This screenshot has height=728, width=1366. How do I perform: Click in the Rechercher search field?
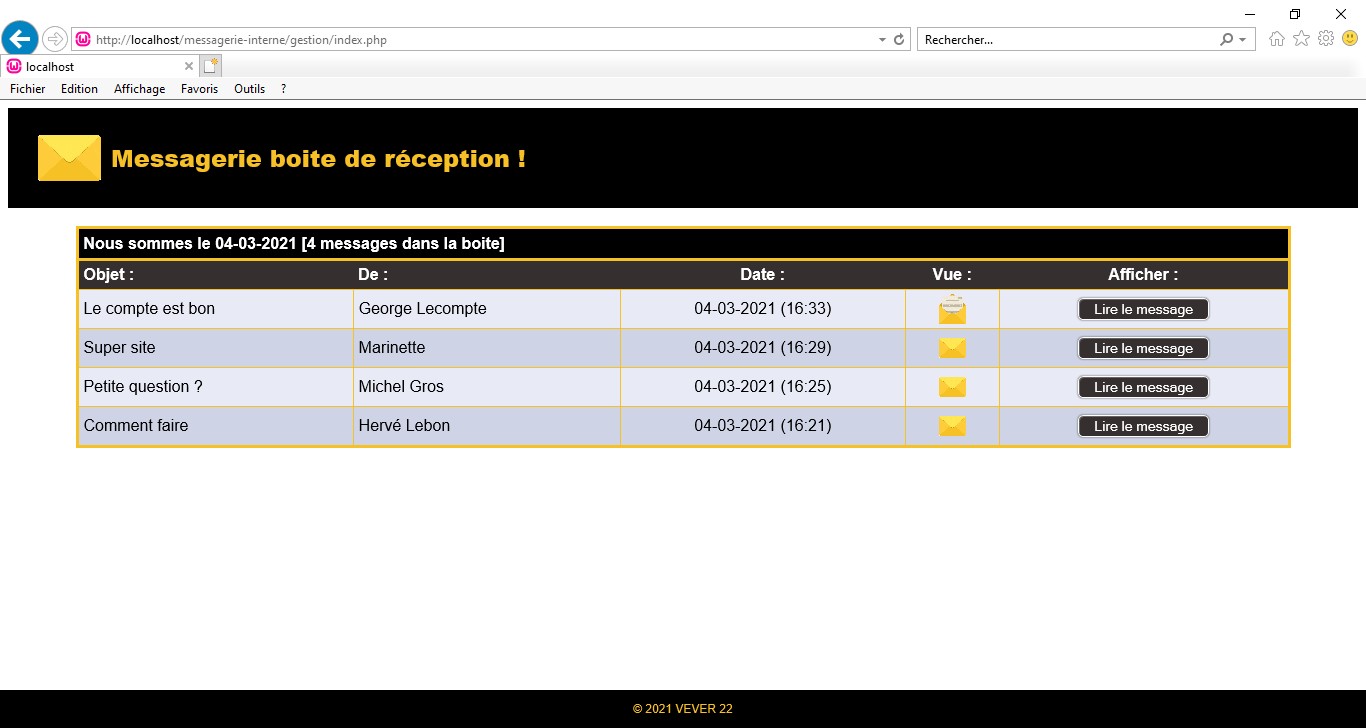pyautogui.click(x=1065, y=40)
